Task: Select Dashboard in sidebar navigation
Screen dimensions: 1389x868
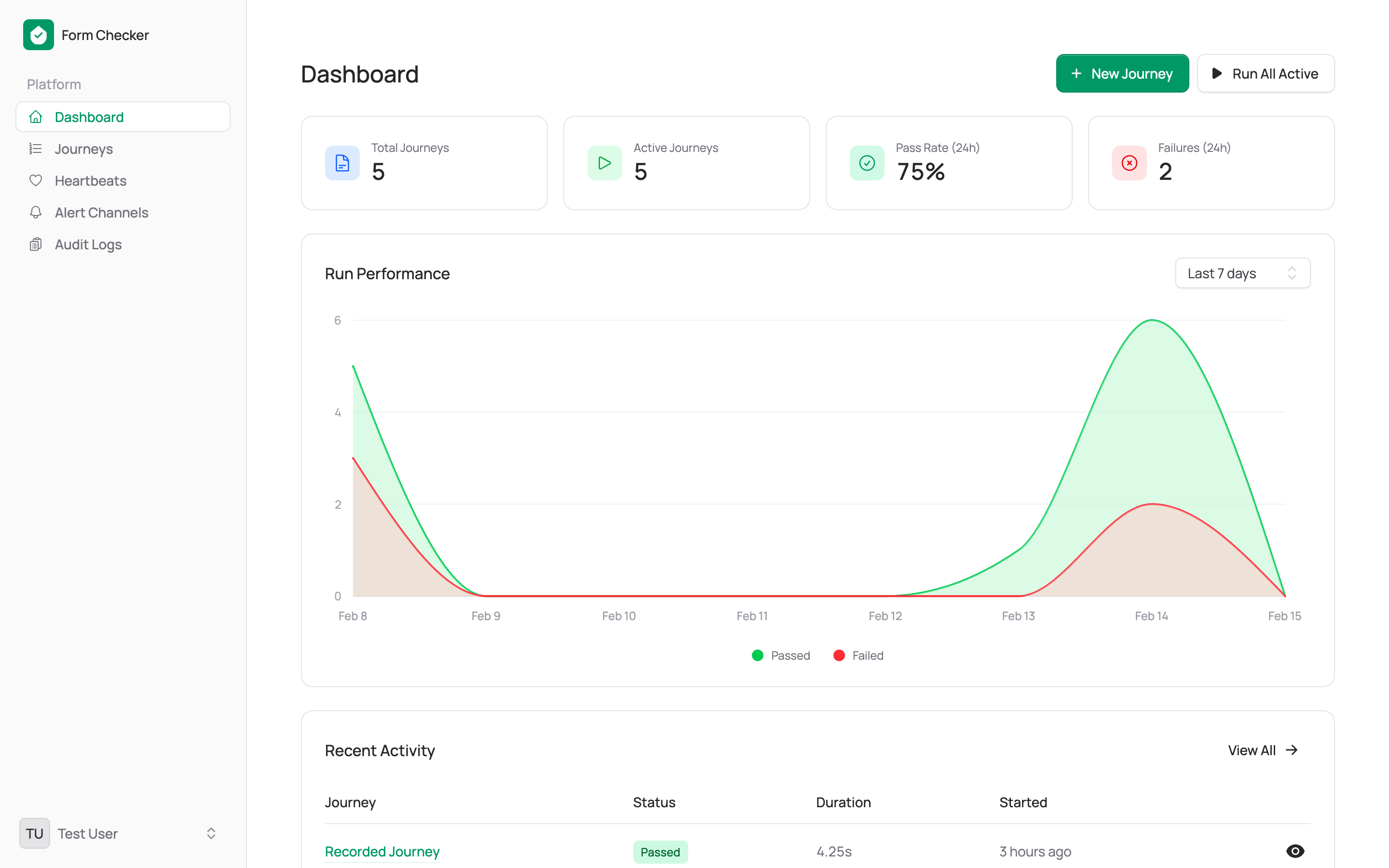Action: tap(89, 117)
